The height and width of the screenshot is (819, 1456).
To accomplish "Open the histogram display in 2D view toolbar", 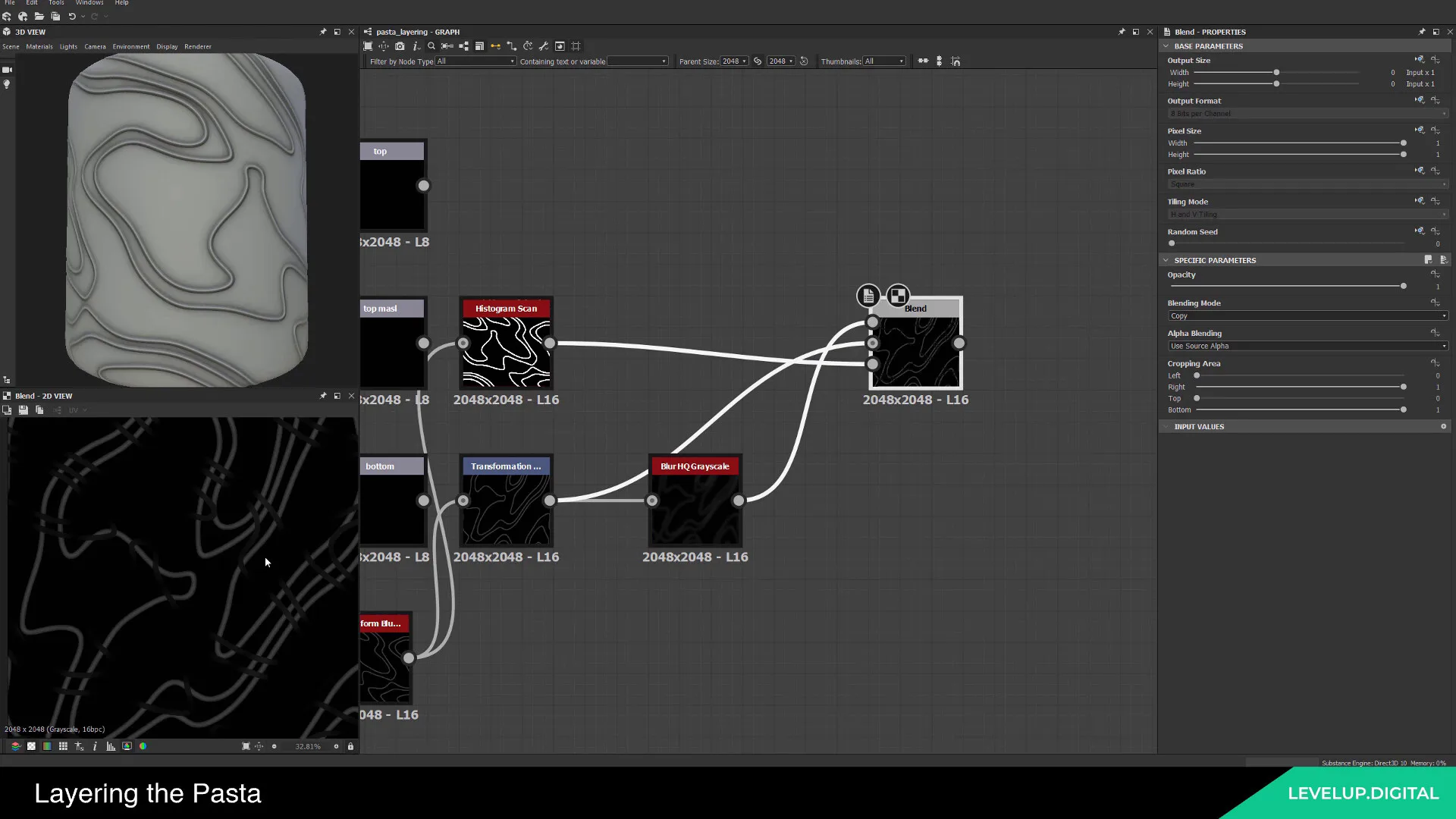I will 111,746.
